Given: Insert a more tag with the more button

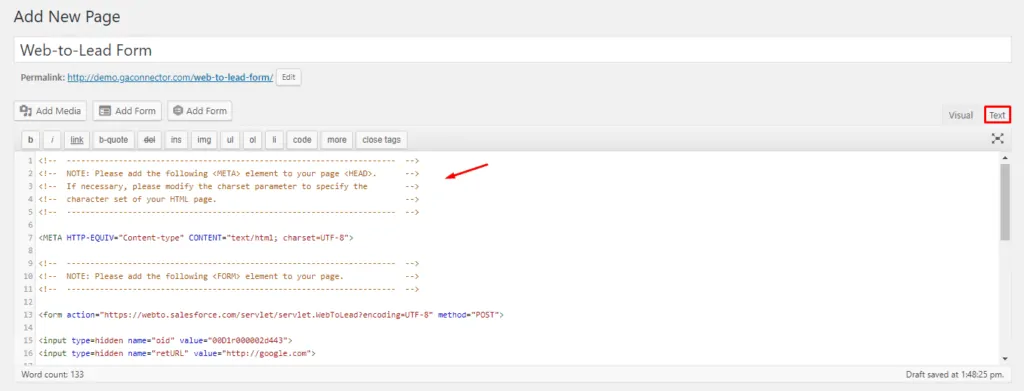Looking at the screenshot, I should 337,140.
